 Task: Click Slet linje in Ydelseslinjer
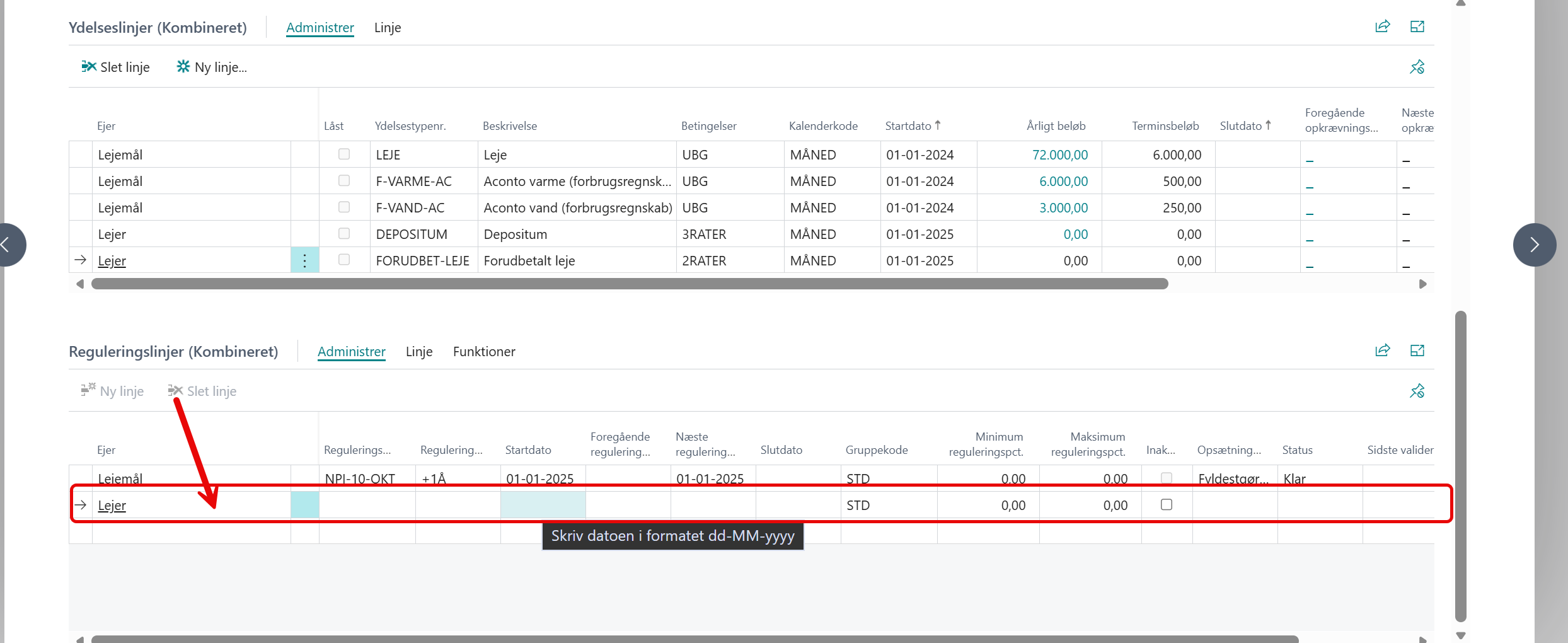tap(116, 67)
